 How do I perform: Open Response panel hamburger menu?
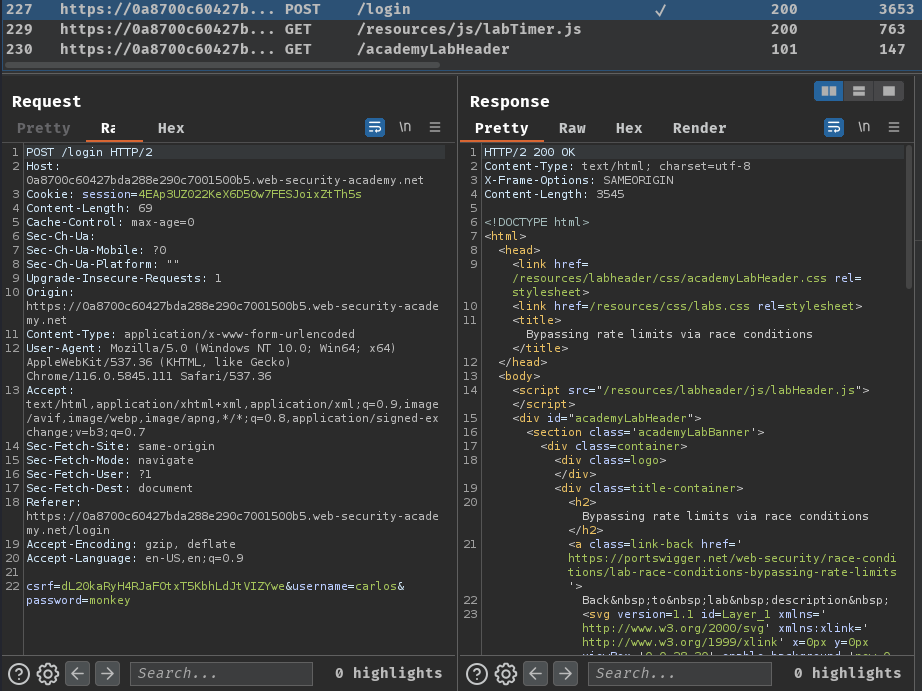pos(894,127)
